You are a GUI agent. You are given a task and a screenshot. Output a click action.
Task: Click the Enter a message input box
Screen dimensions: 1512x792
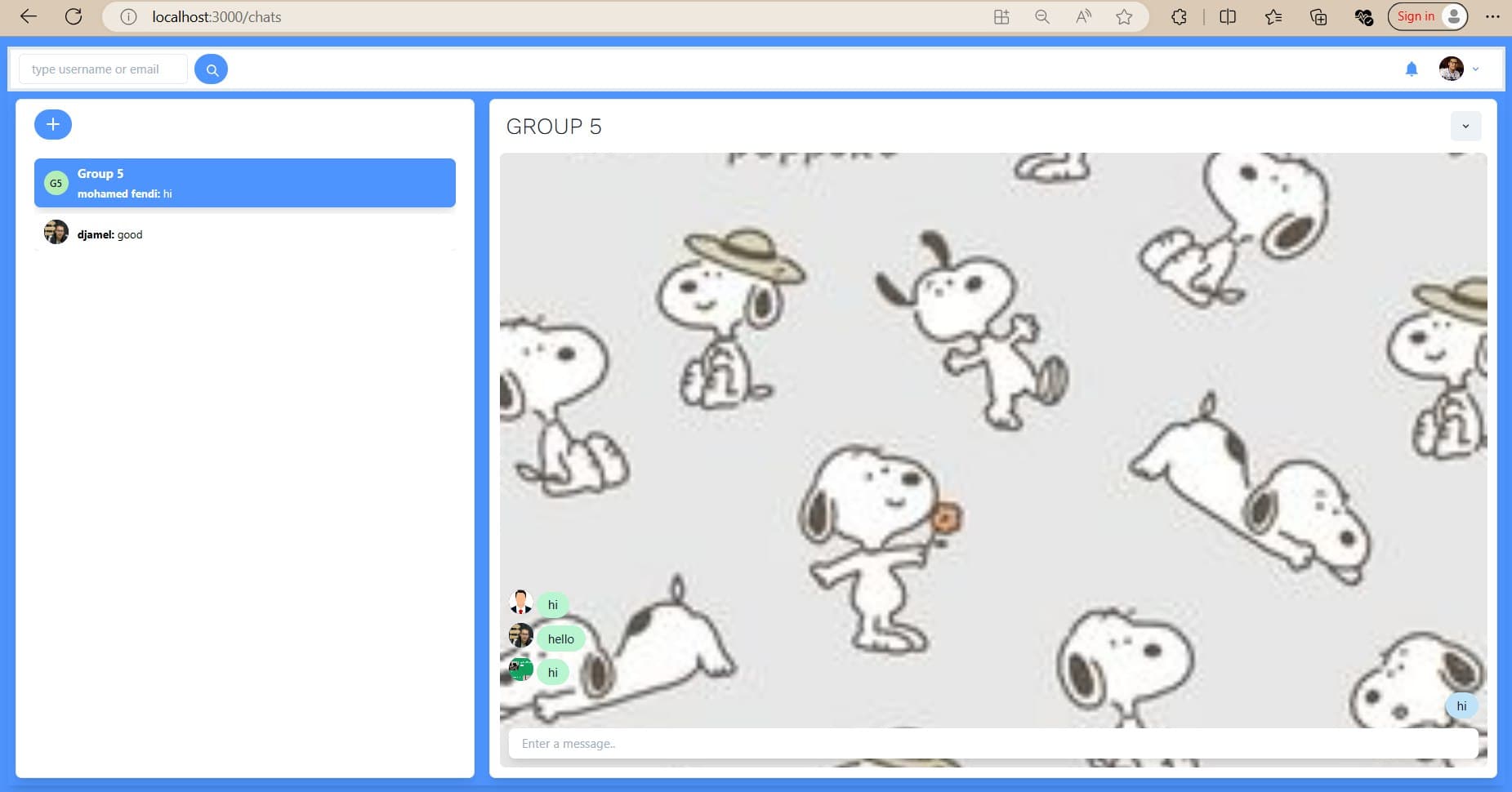tap(992, 744)
